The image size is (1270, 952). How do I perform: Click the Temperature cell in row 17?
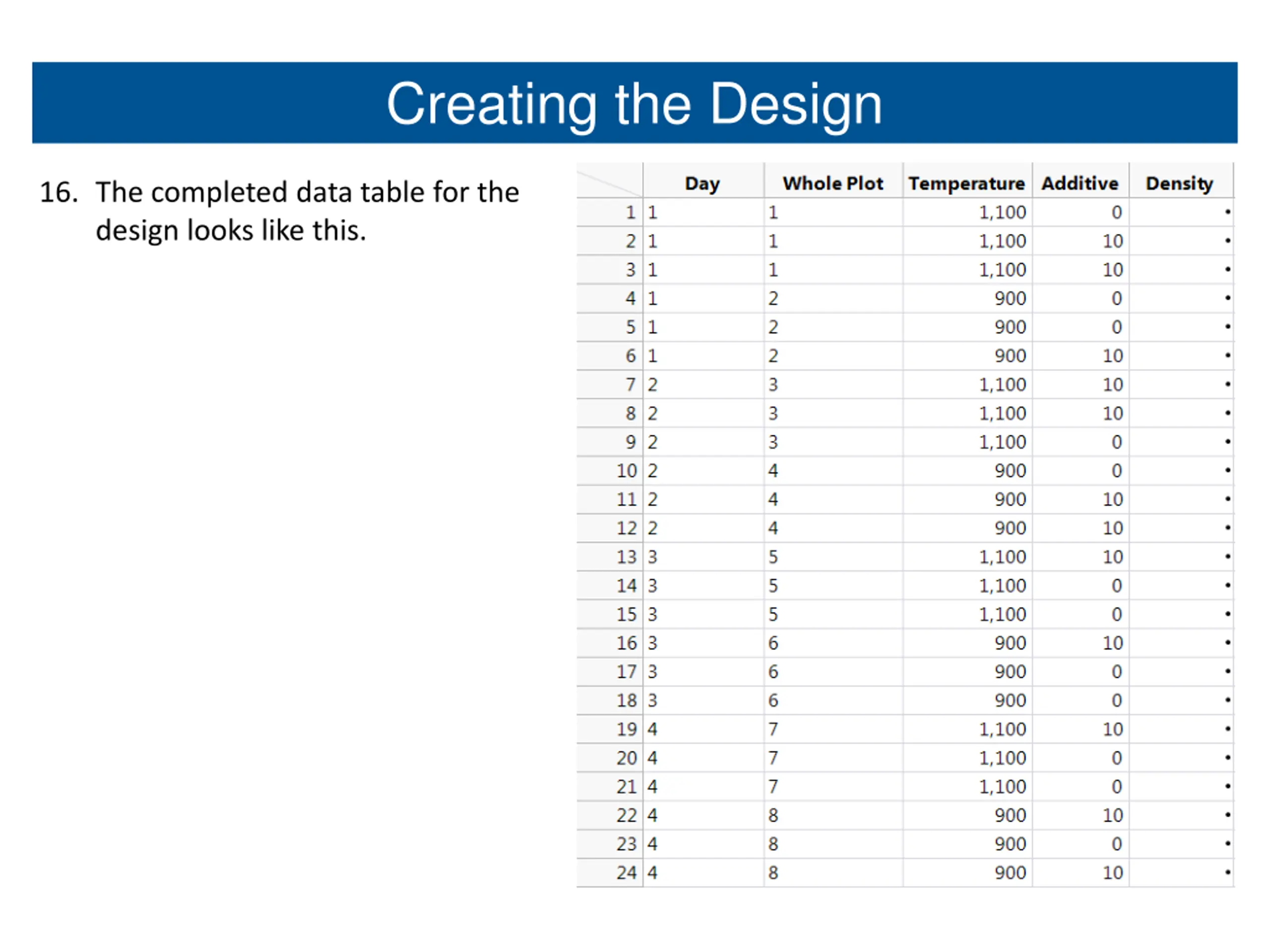(x=967, y=671)
